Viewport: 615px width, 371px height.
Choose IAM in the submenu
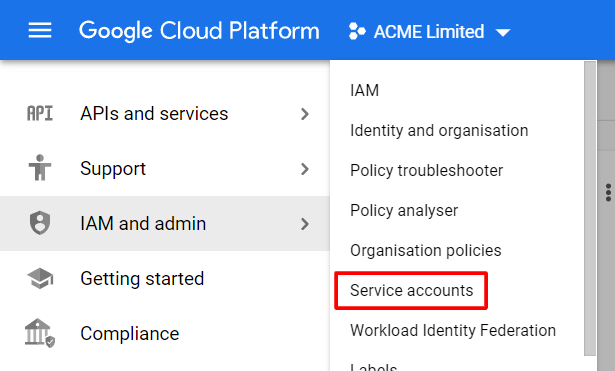coord(365,91)
